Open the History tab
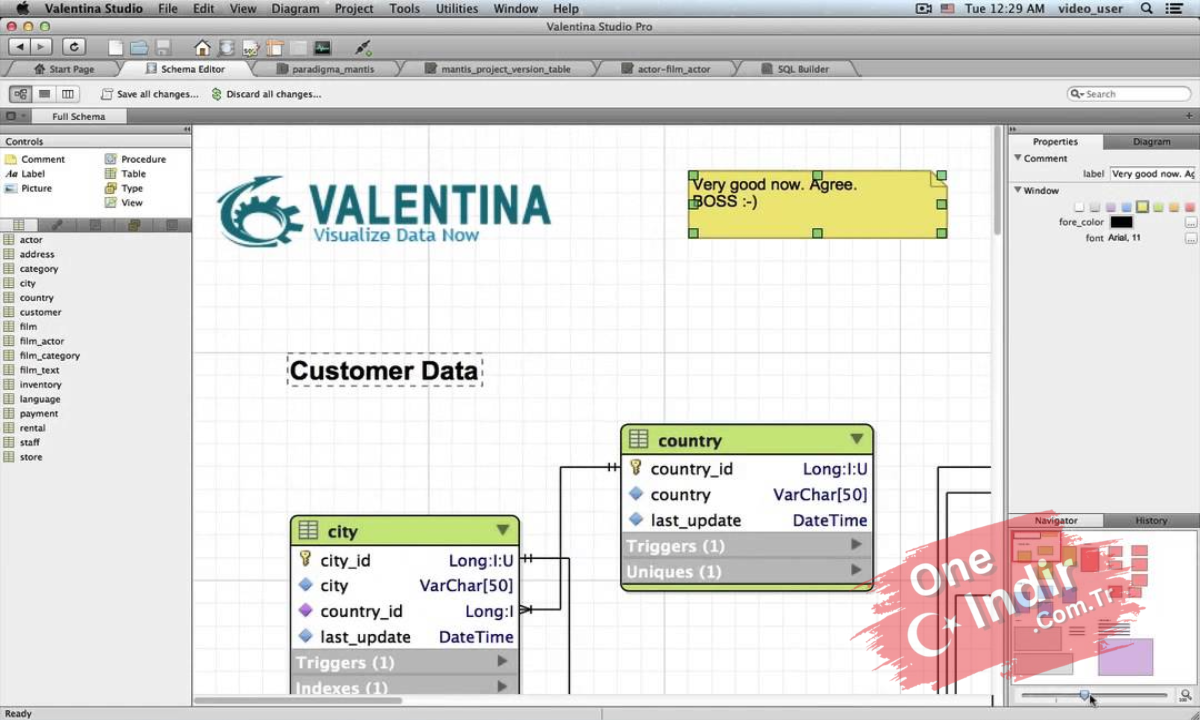The width and height of the screenshot is (1200, 720). click(1151, 520)
